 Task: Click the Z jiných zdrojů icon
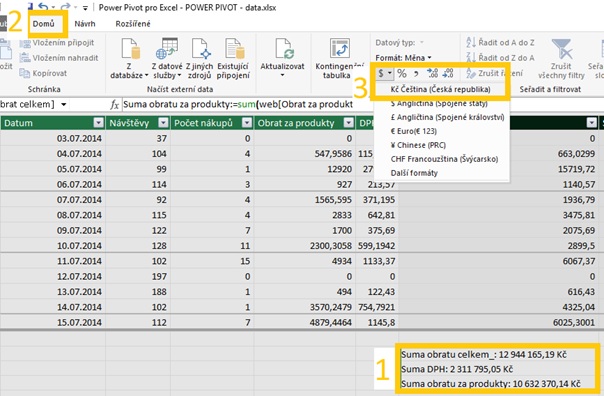click(x=200, y=50)
